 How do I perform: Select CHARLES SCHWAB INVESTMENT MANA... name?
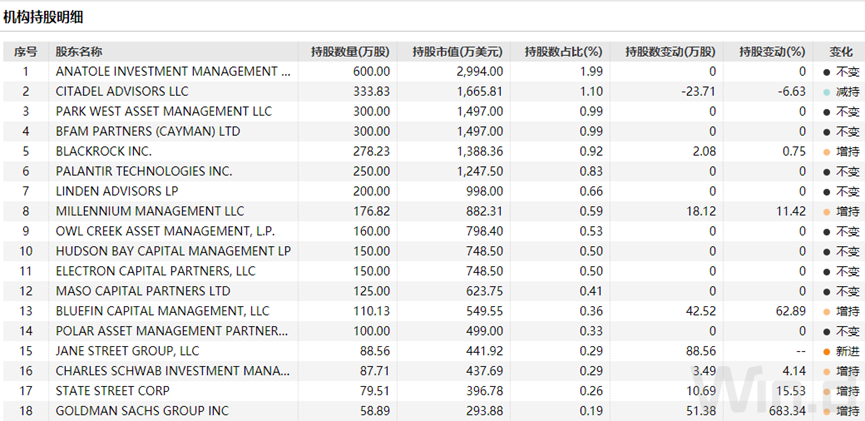click(x=172, y=371)
